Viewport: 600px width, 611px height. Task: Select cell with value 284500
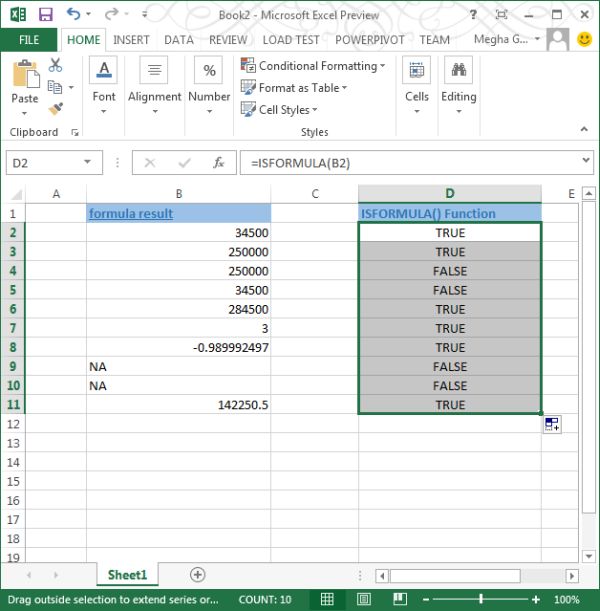coord(178,309)
